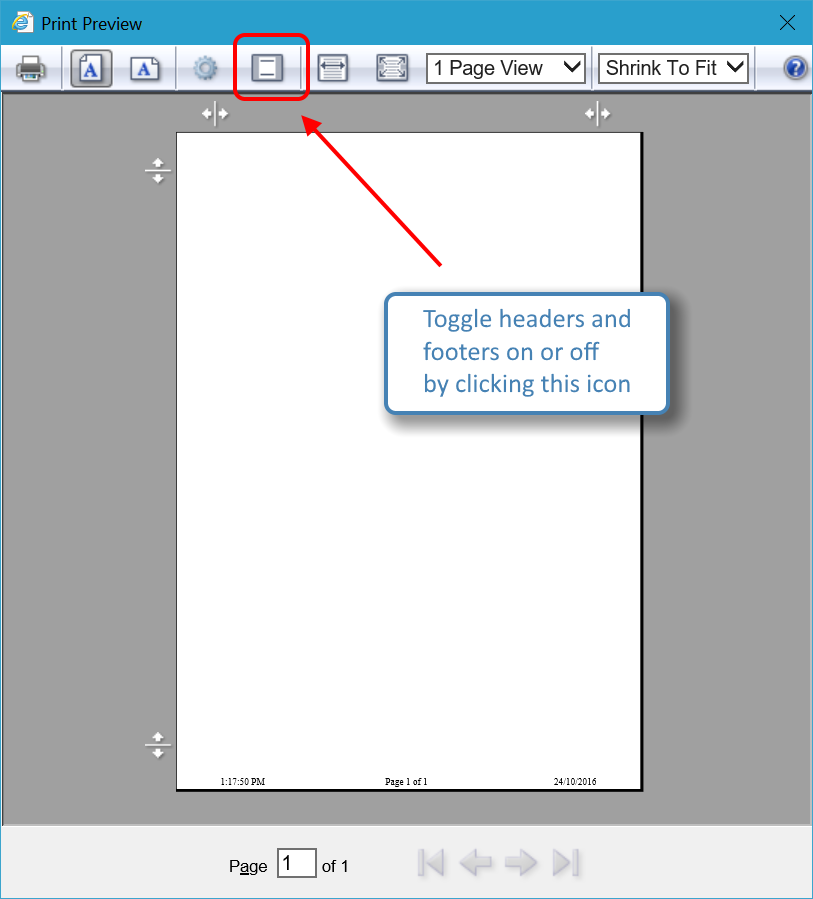
Task: Click inside the Page number field
Action: point(296,863)
